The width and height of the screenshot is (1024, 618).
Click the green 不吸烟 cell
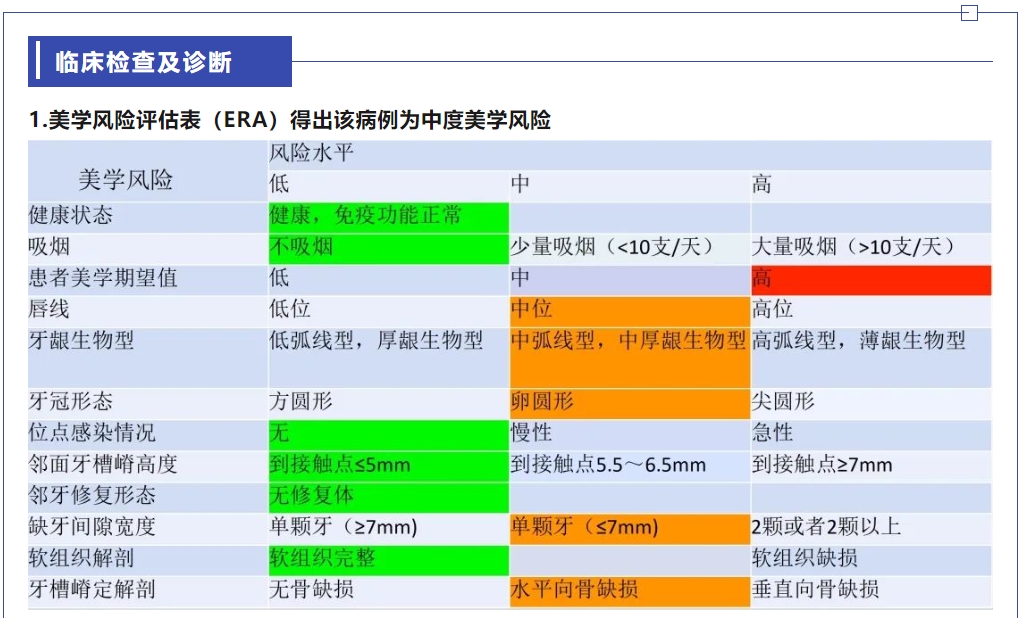click(388, 247)
